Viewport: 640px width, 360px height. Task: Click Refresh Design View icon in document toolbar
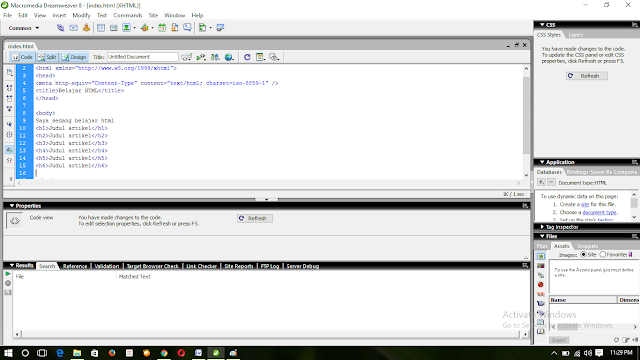247,57
